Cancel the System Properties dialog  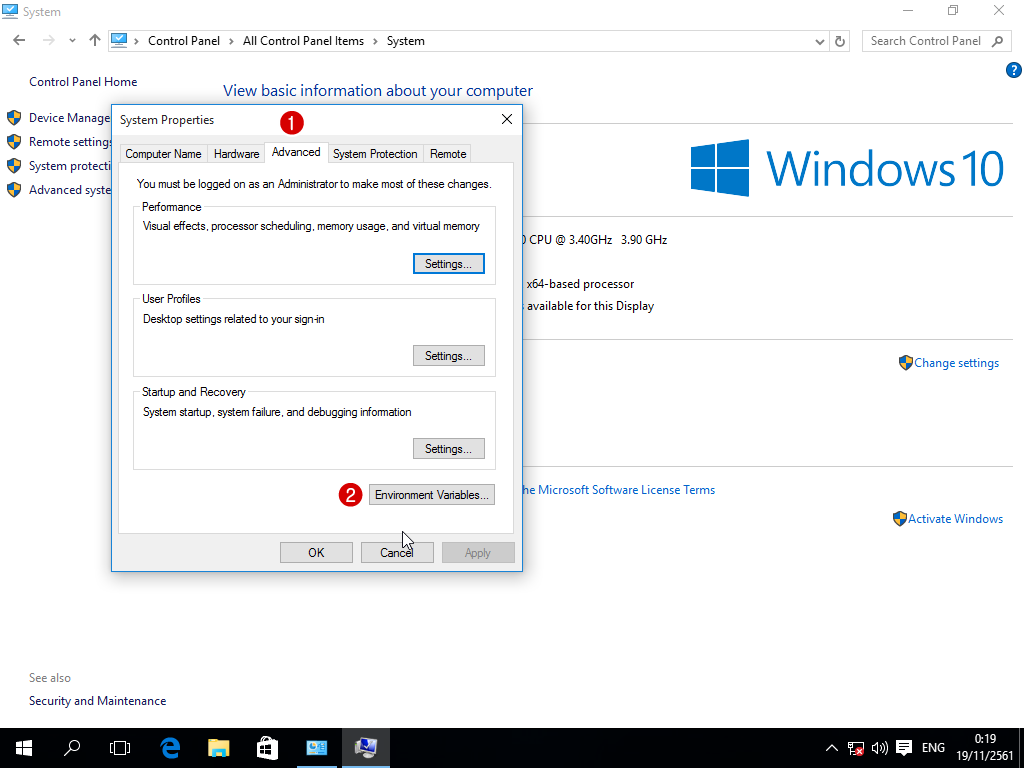click(x=397, y=552)
